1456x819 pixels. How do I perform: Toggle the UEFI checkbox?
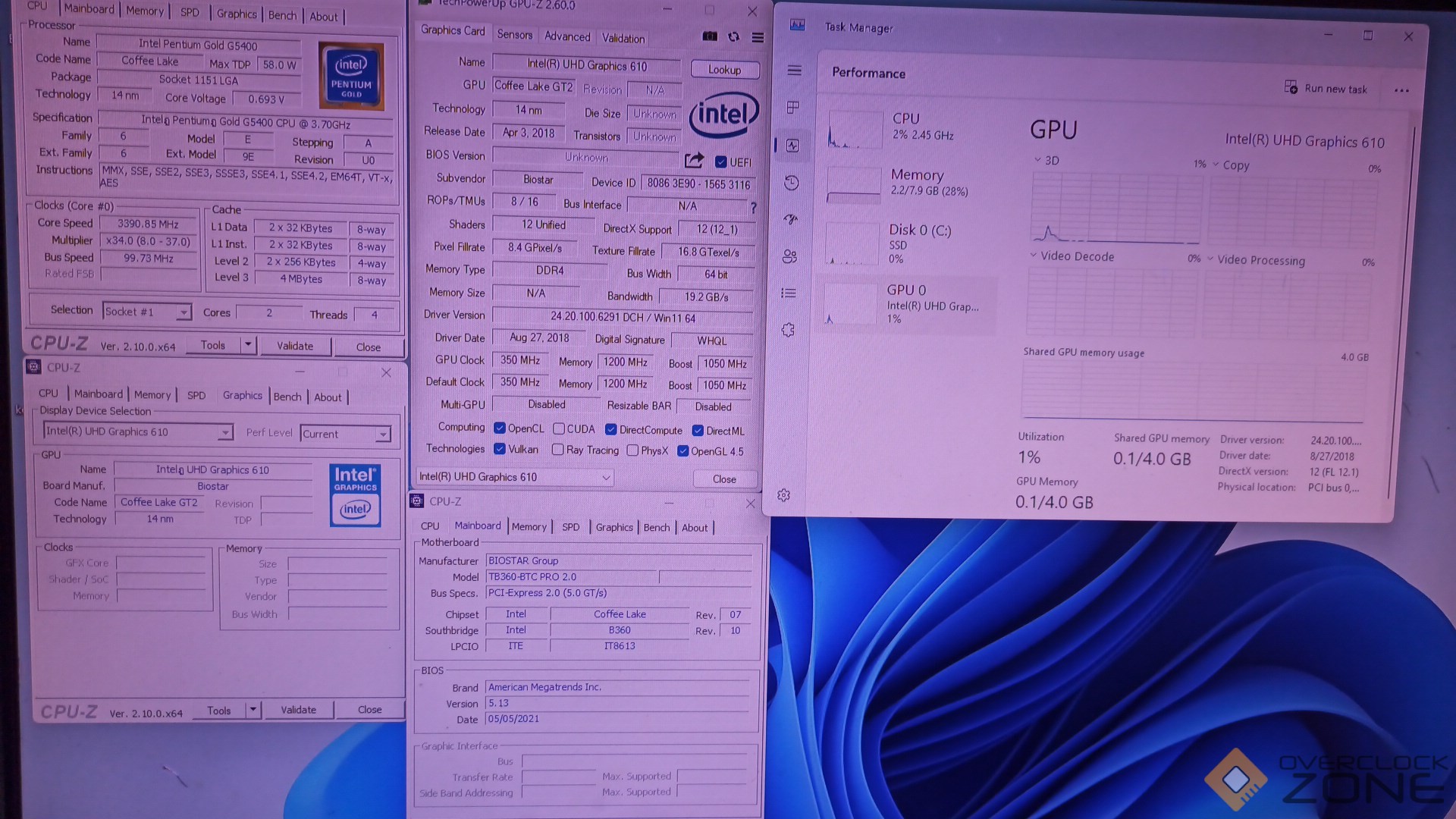click(x=720, y=162)
